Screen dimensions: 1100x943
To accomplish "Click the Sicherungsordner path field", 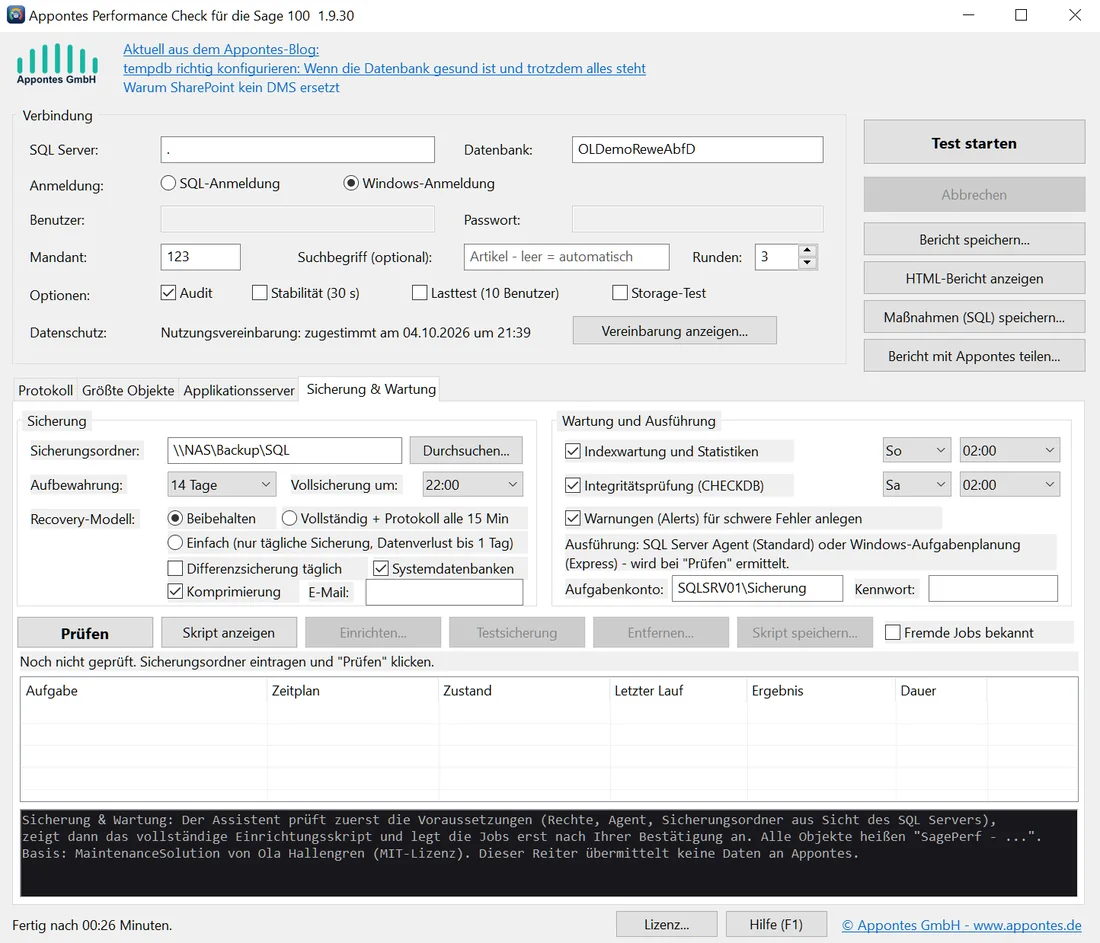I will point(284,450).
